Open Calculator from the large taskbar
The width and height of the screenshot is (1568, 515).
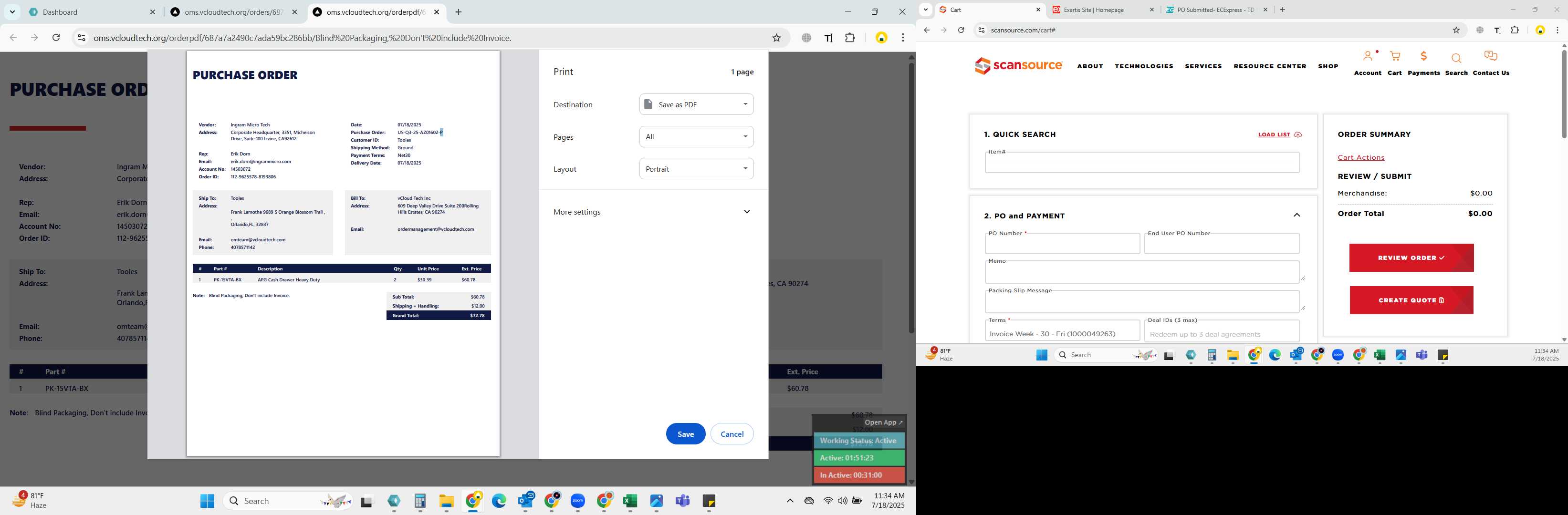point(420,501)
